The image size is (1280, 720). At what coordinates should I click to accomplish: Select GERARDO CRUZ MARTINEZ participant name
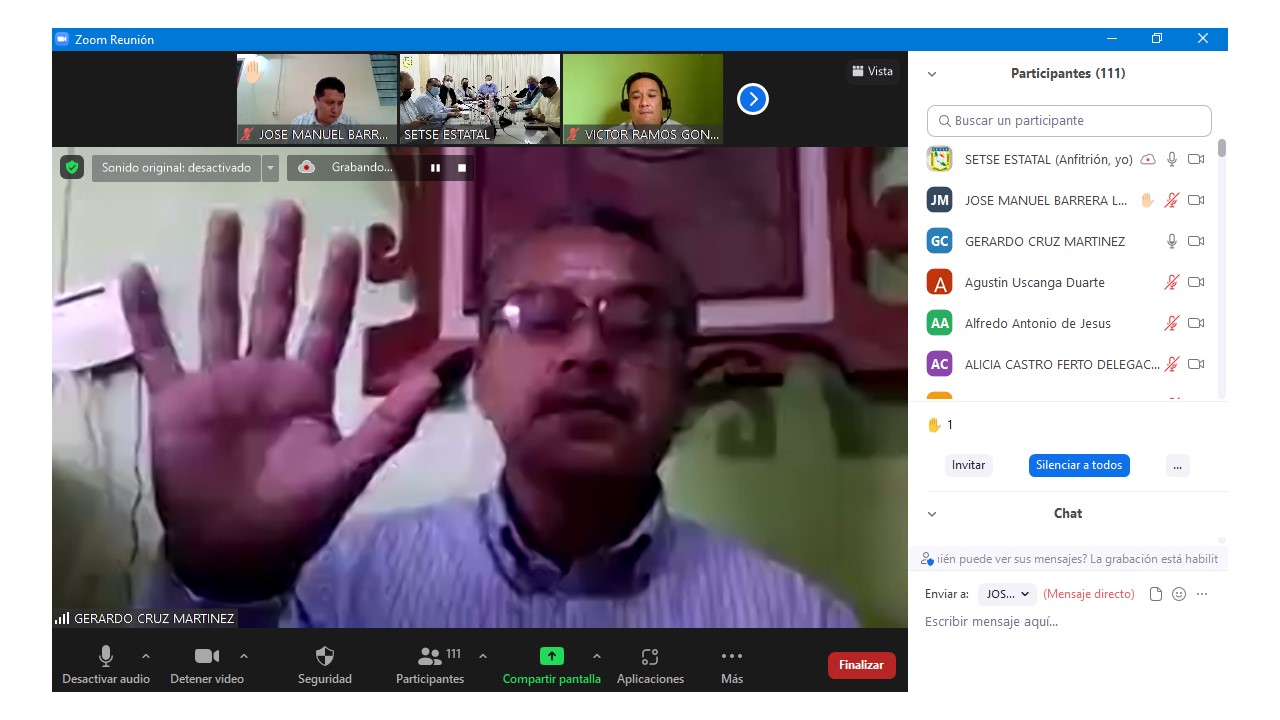tap(1044, 241)
